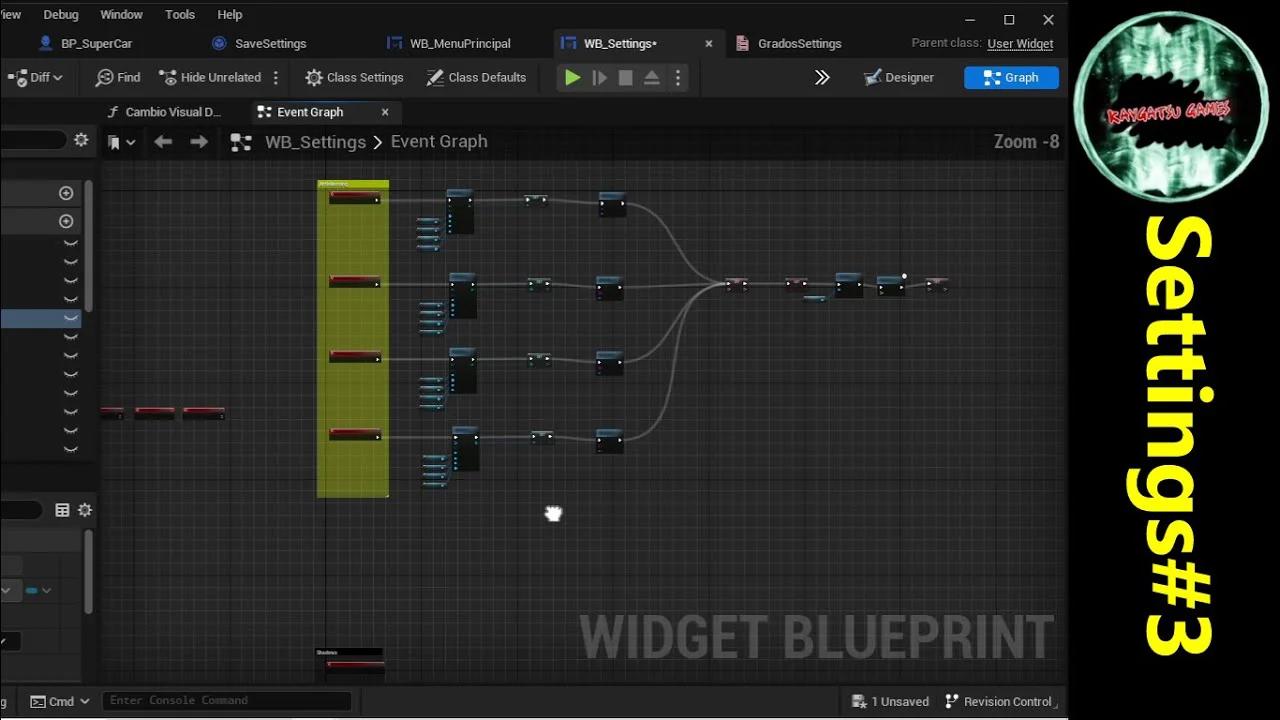This screenshot has height=720, width=1280.
Task: Switch to the Designer view
Action: (898, 77)
